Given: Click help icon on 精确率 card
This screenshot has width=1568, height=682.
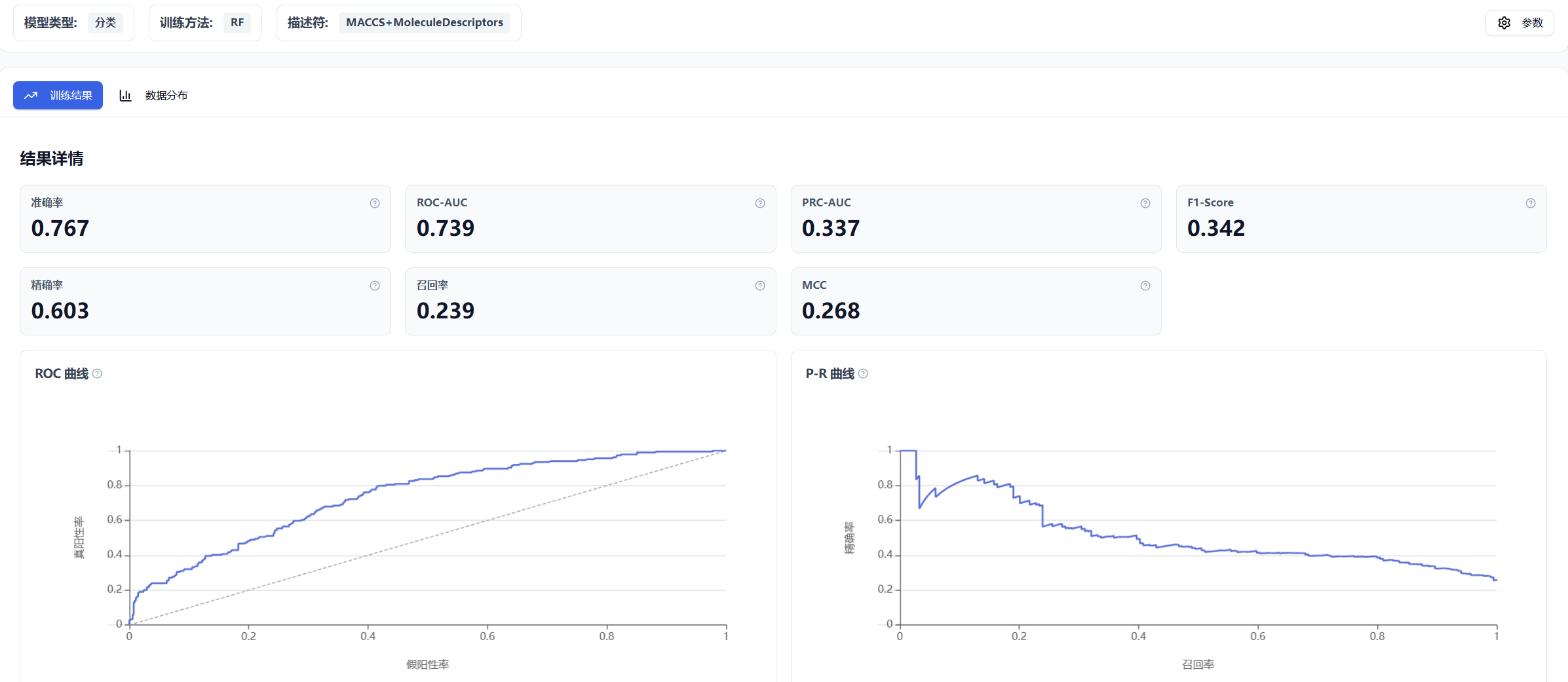Looking at the screenshot, I should 375,286.
